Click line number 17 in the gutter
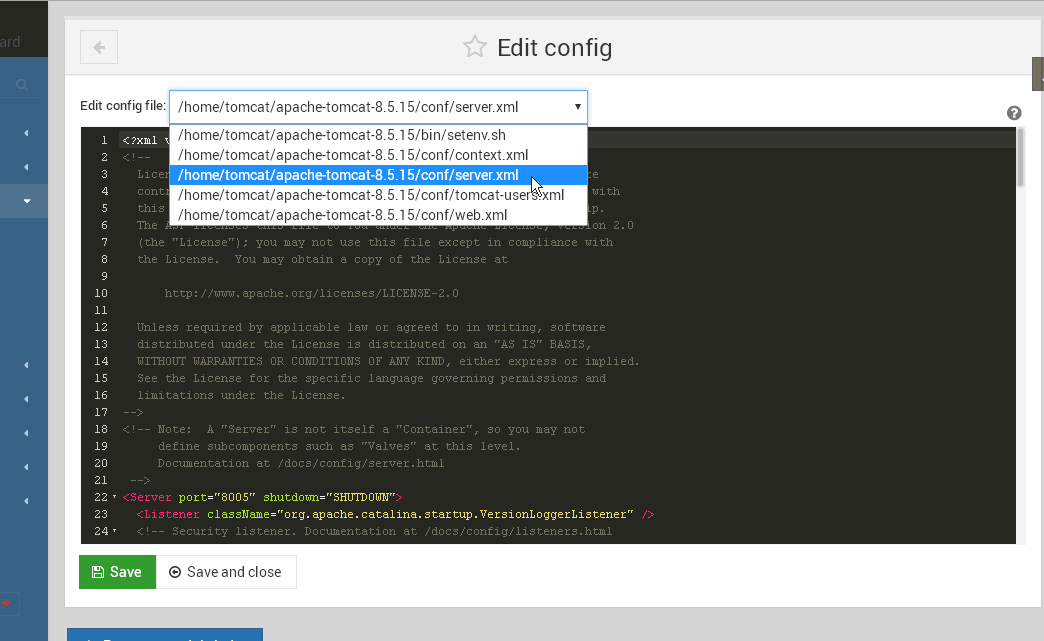 coord(101,412)
